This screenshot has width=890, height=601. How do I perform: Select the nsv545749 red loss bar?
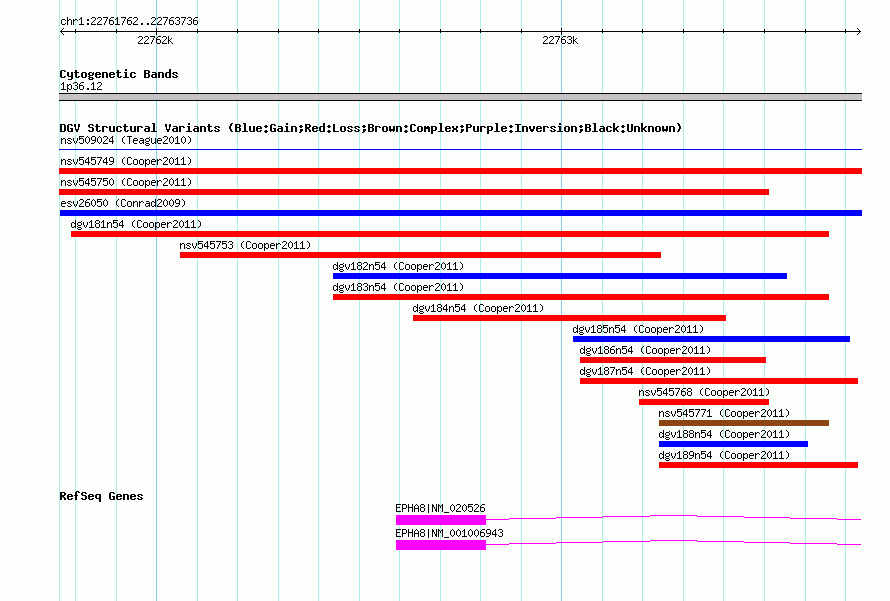coord(460,171)
